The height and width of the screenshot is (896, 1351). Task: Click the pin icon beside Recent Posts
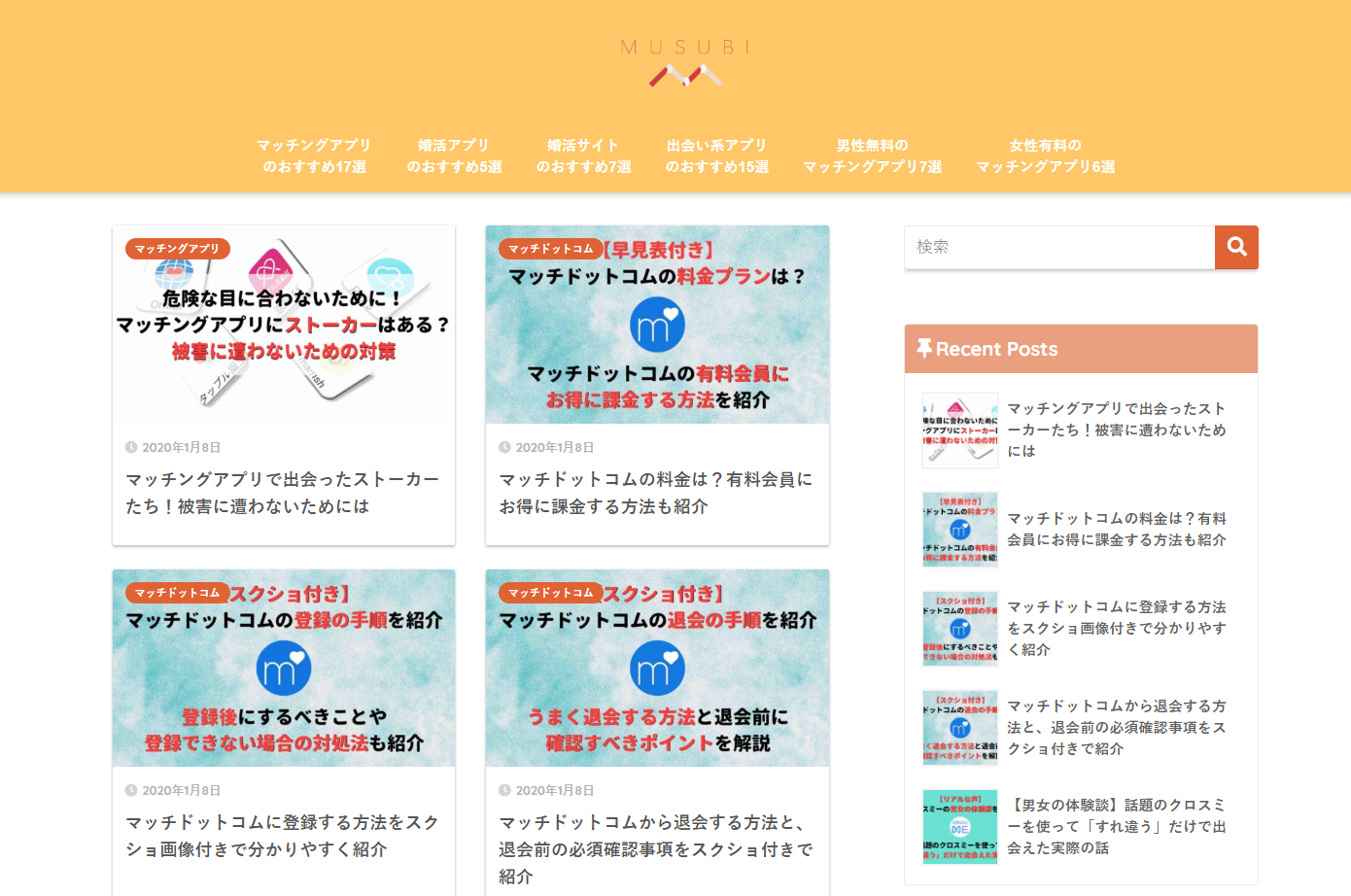click(924, 349)
